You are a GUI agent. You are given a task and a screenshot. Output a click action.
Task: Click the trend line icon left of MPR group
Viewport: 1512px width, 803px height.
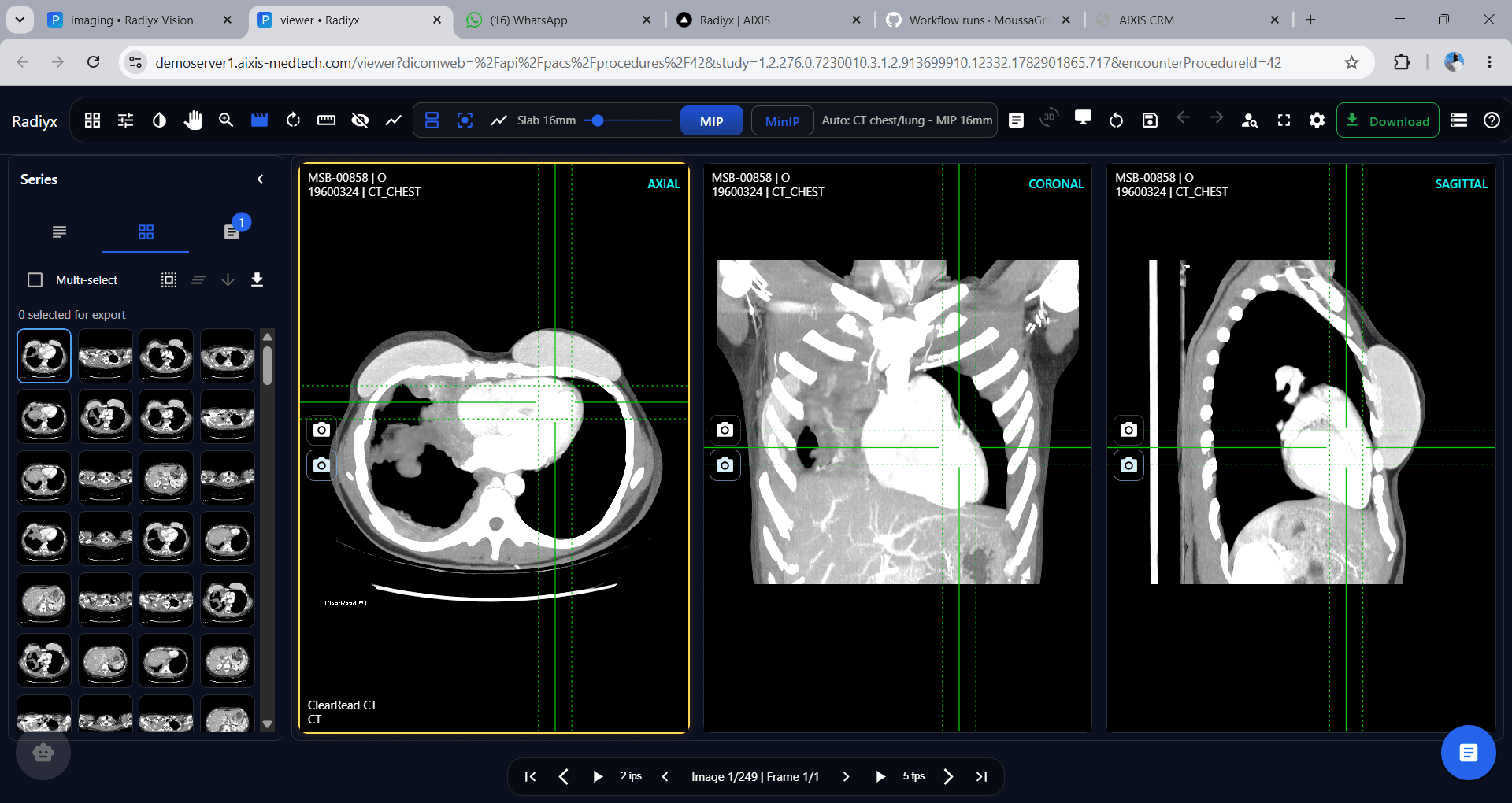pyautogui.click(x=393, y=120)
